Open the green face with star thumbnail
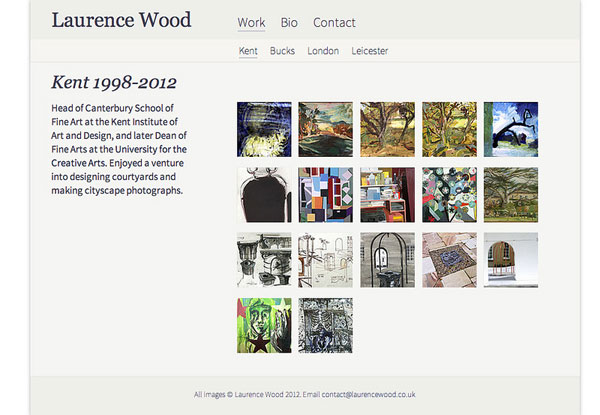 pos(264,325)
